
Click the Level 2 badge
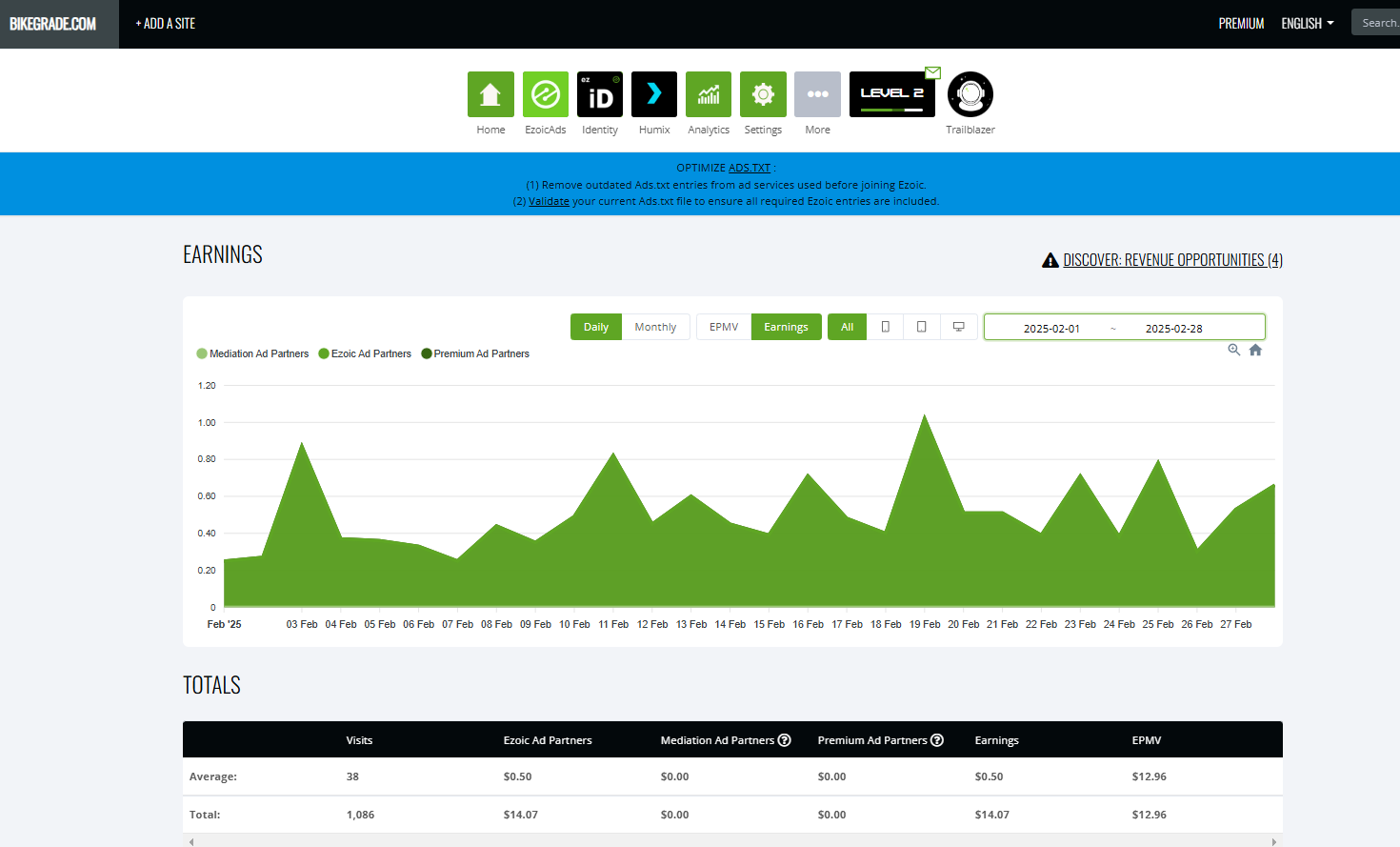(892, 94)
